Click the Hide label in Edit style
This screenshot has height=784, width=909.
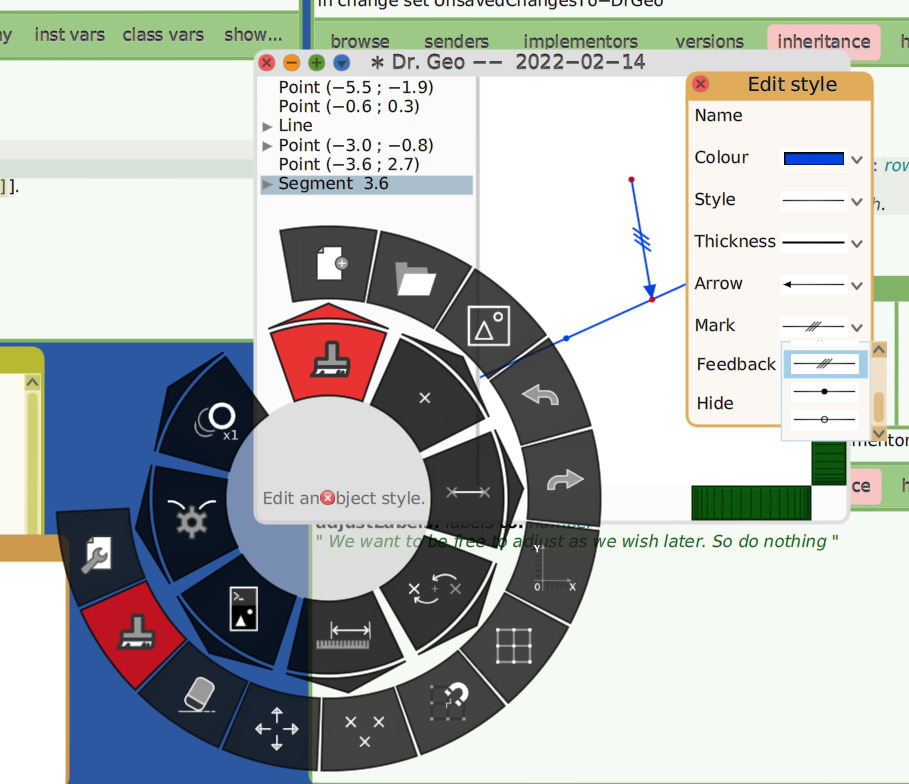[x=715, y=403]
